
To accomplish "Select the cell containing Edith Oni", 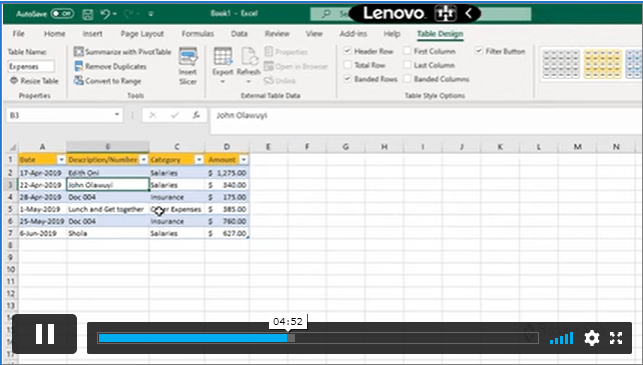I will [108, 173].
